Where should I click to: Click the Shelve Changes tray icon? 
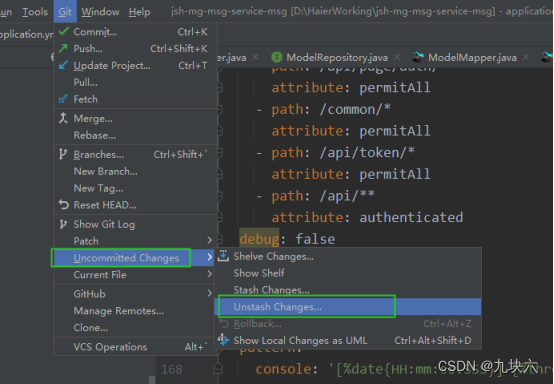pyautogui.click(x=223, y=256)
